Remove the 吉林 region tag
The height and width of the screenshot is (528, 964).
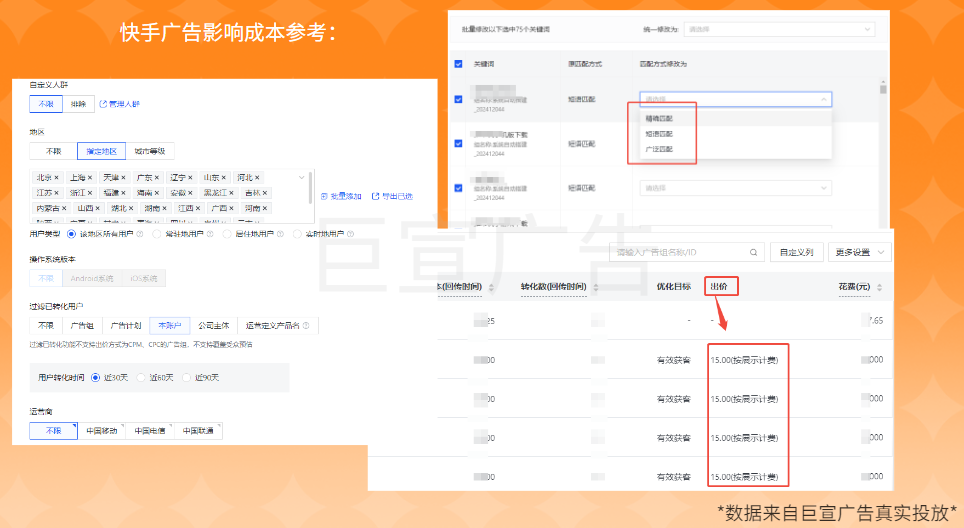pyautogui.click(x=265, y=193)
